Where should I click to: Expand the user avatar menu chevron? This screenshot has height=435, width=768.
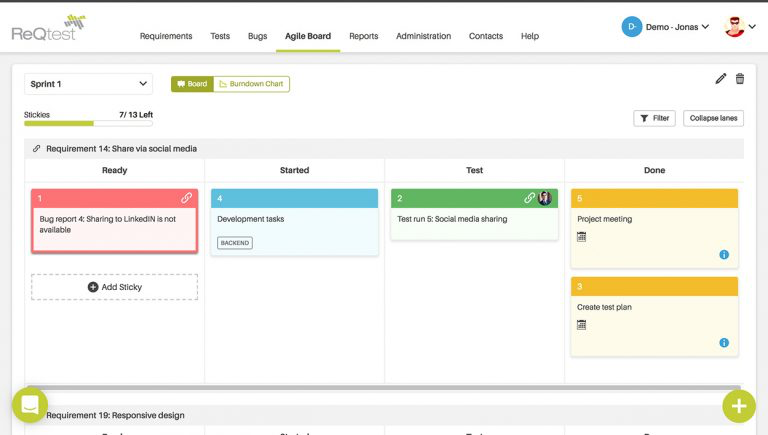click(752, 27)
